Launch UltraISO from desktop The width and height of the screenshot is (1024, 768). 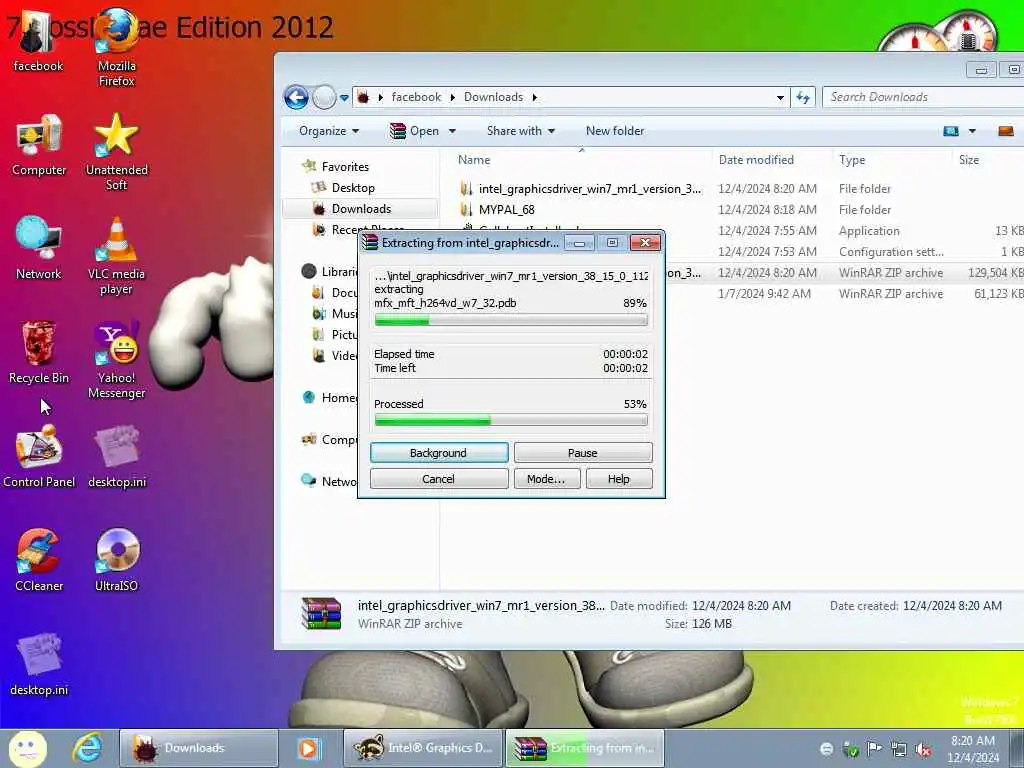(x=117, y=560)
